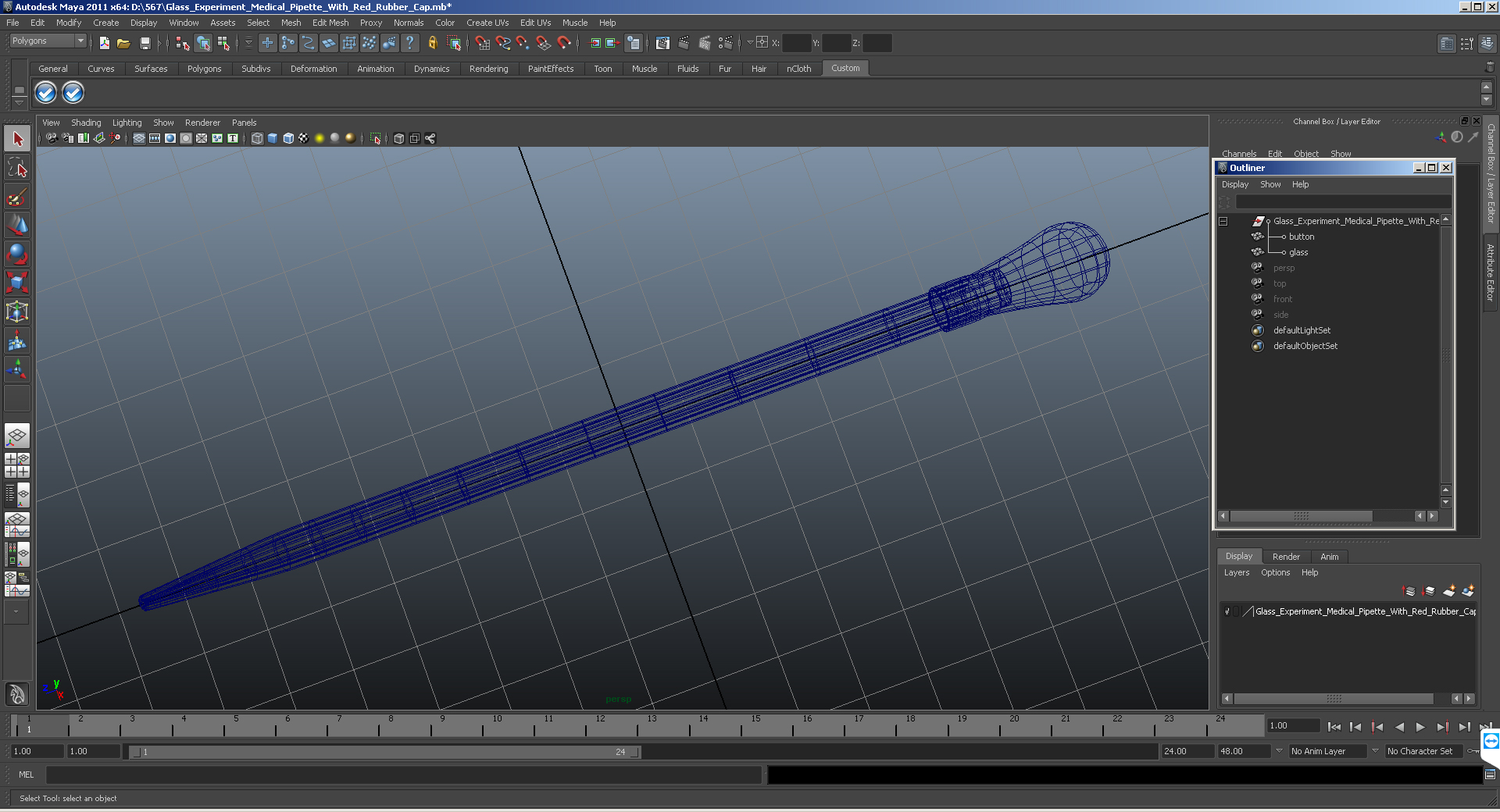Open input field mode dropdown arrow

(749, 43)
